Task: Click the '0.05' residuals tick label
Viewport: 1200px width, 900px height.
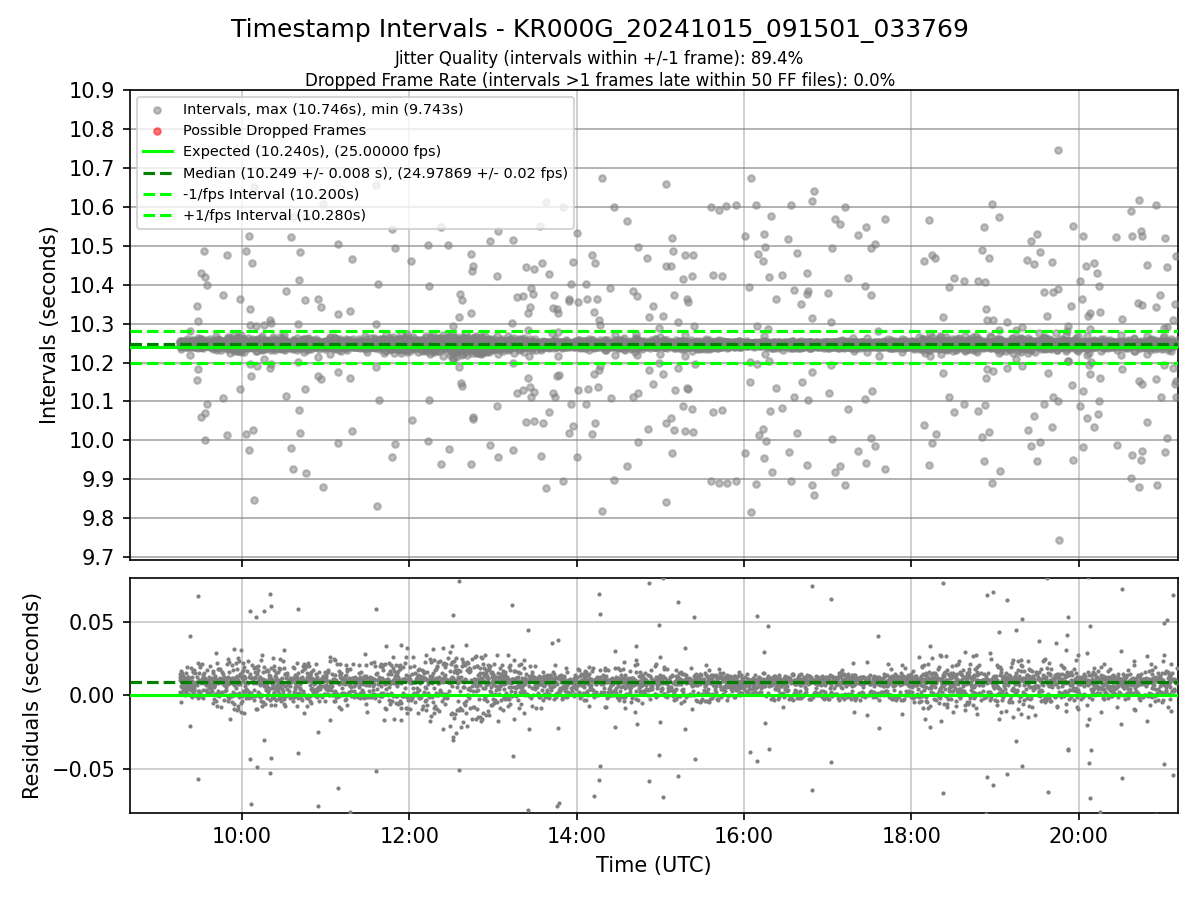Action: [x=92, y=622]
